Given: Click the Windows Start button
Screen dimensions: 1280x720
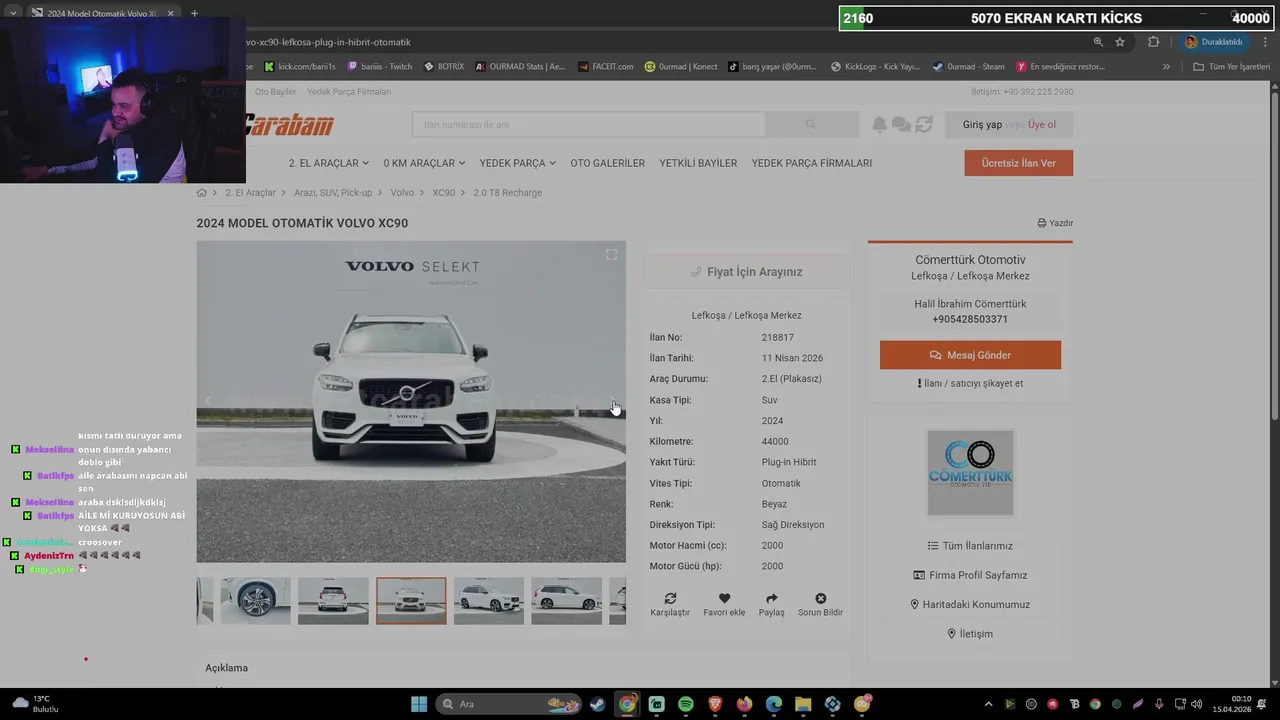Looking at the screenshot, I should tap(419, 704).
